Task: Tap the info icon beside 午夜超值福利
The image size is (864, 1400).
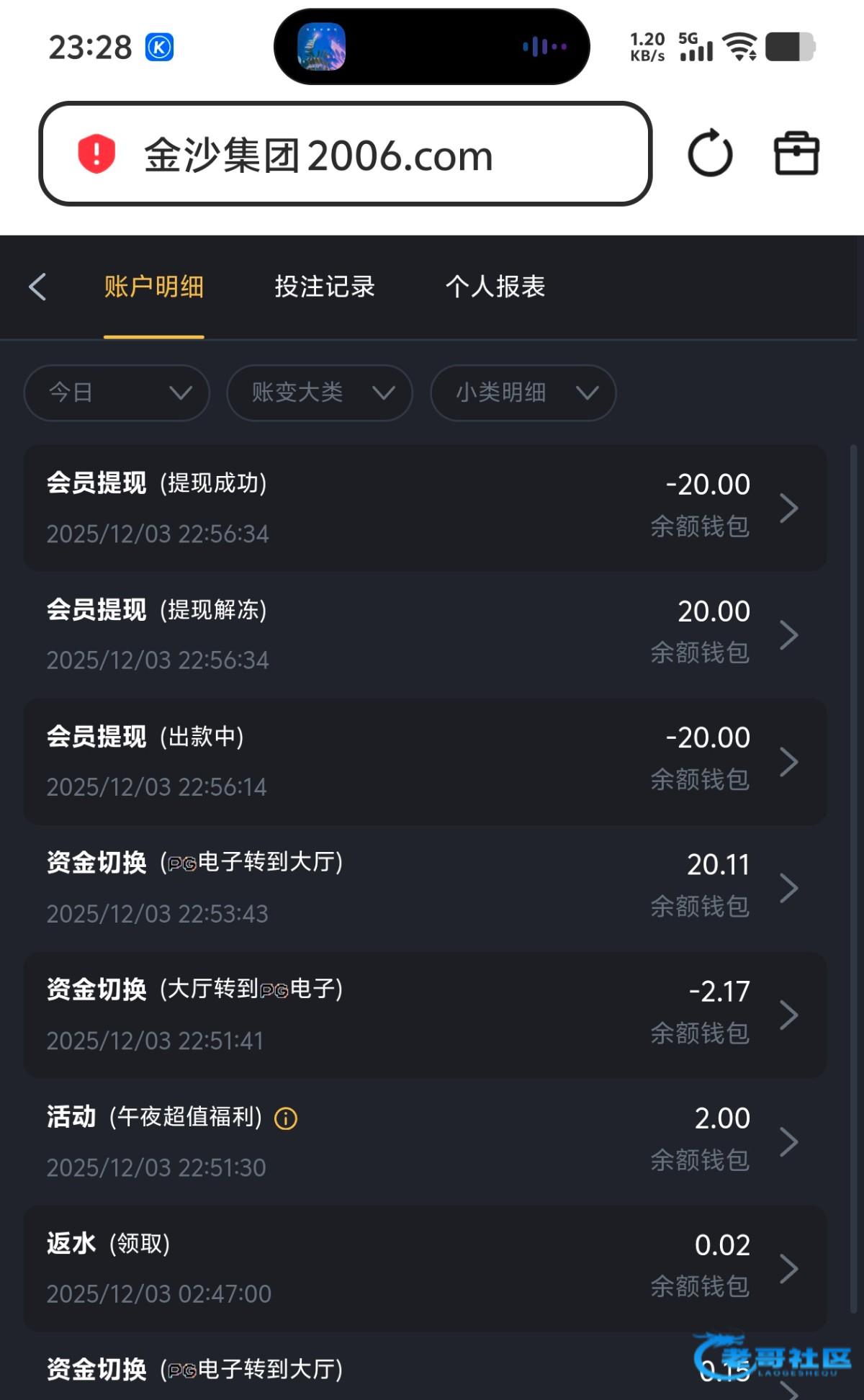Action: coord(286,1118)
